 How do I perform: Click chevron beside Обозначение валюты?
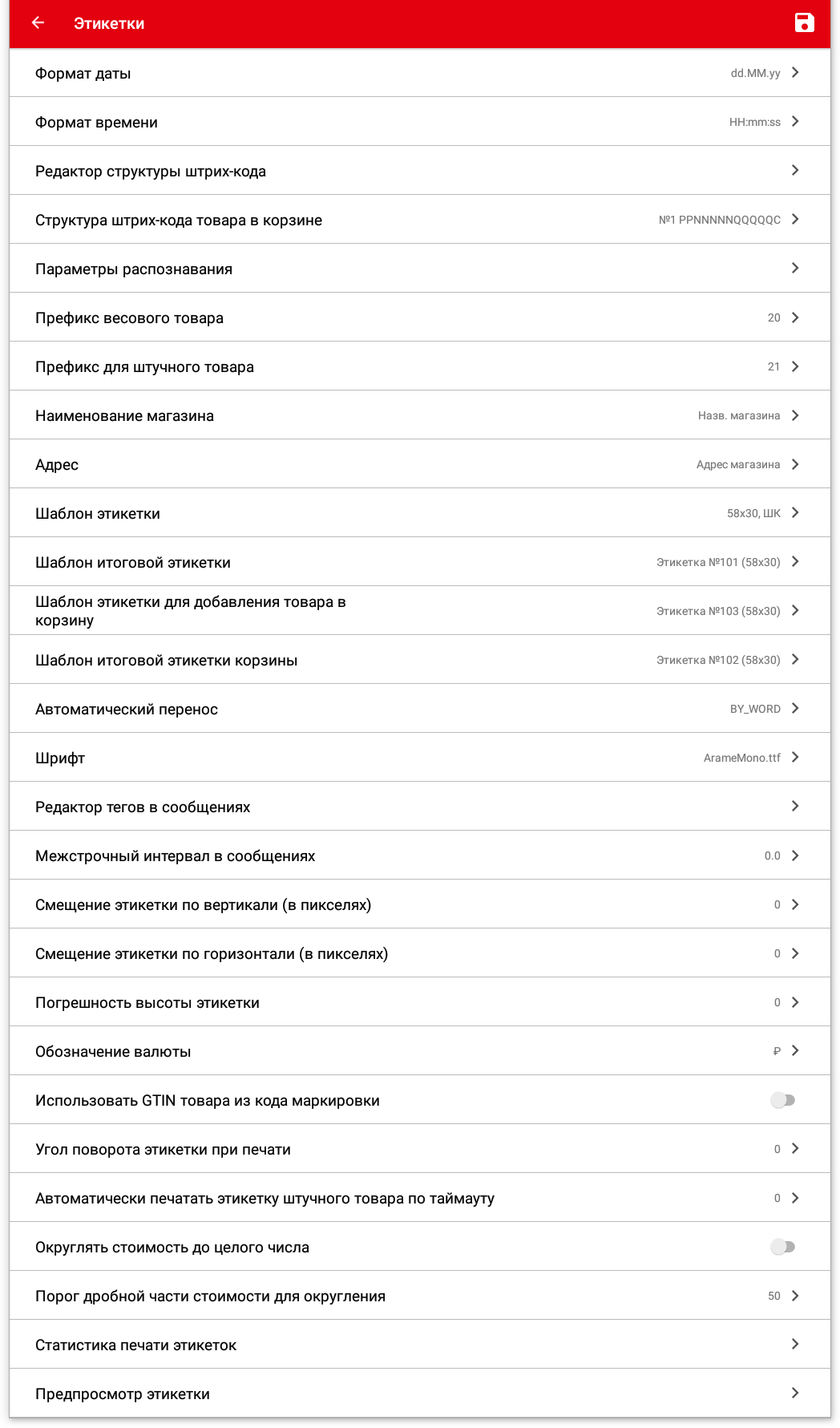point(795,1051)
